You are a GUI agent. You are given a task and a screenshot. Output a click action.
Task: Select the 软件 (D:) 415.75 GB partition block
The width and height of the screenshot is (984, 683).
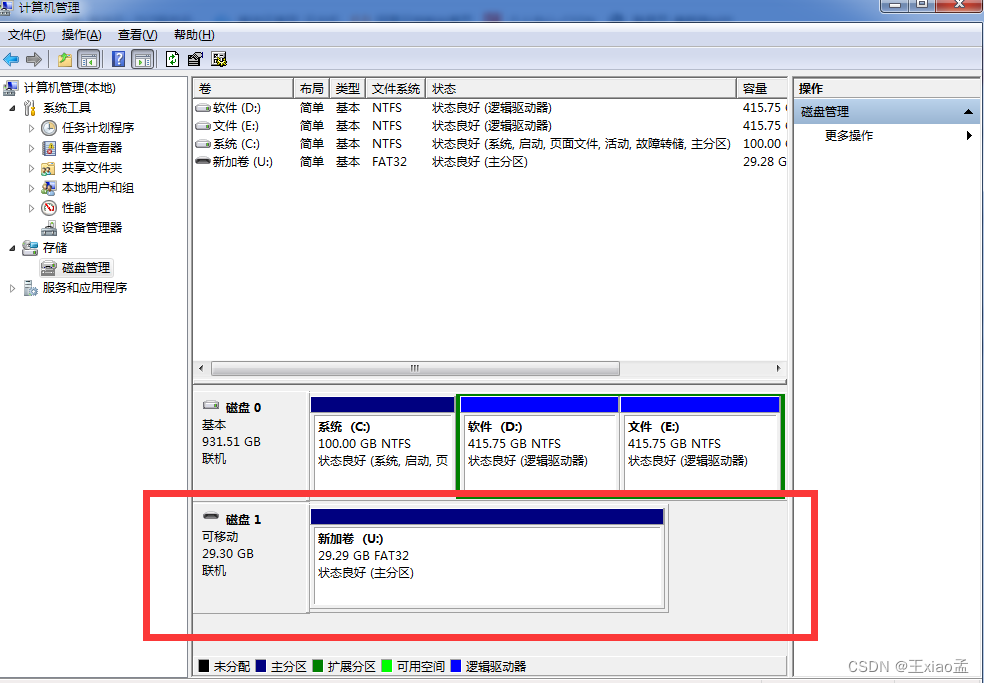(539, 443)
